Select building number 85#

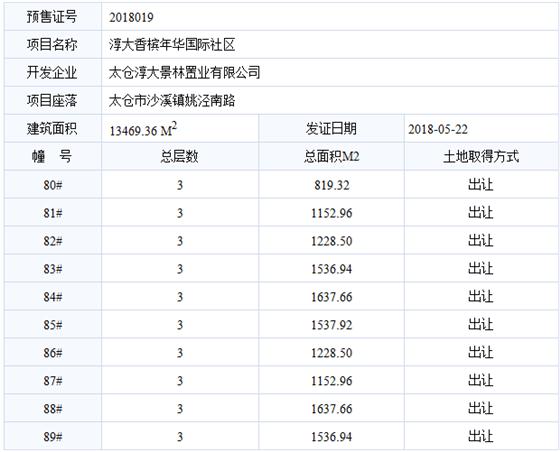(x=53, y=325)
